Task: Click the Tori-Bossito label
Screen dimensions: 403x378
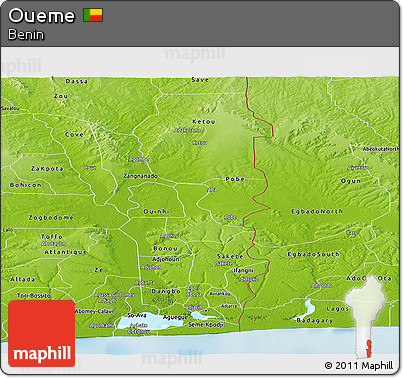Action: pyautogui.click(x=34, y=296)
